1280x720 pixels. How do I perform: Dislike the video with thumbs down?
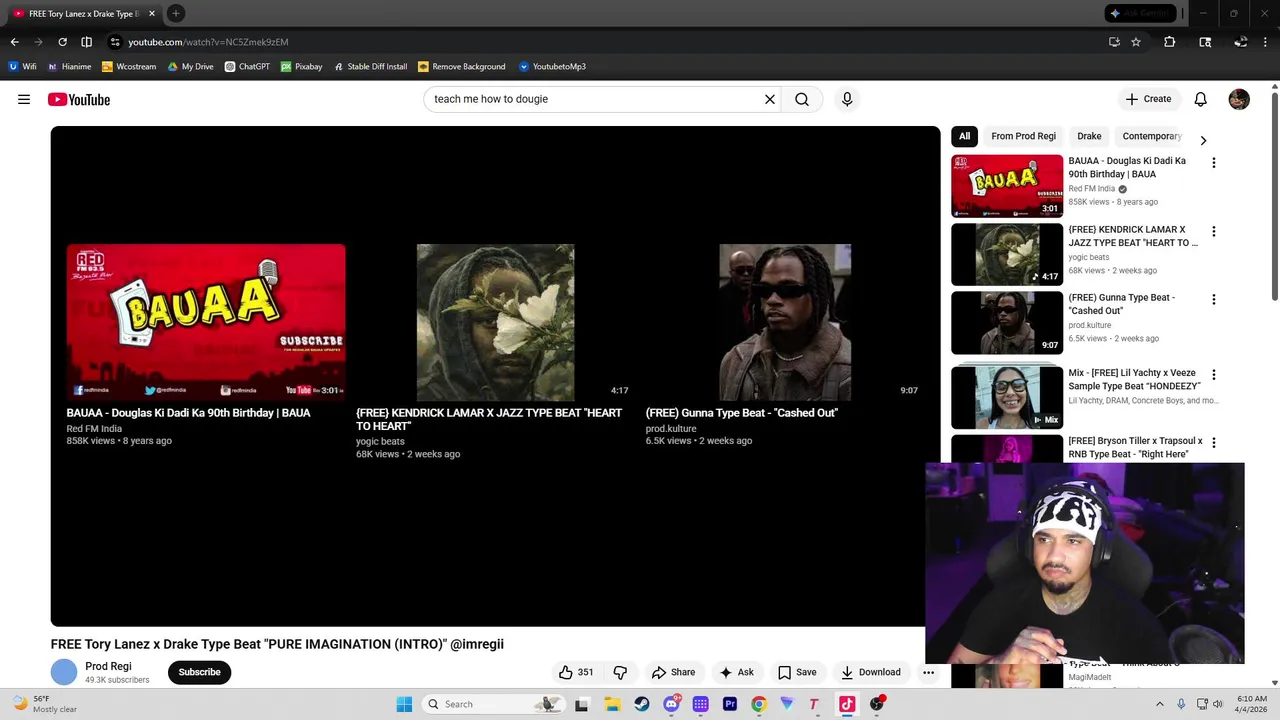coord(620,672)
